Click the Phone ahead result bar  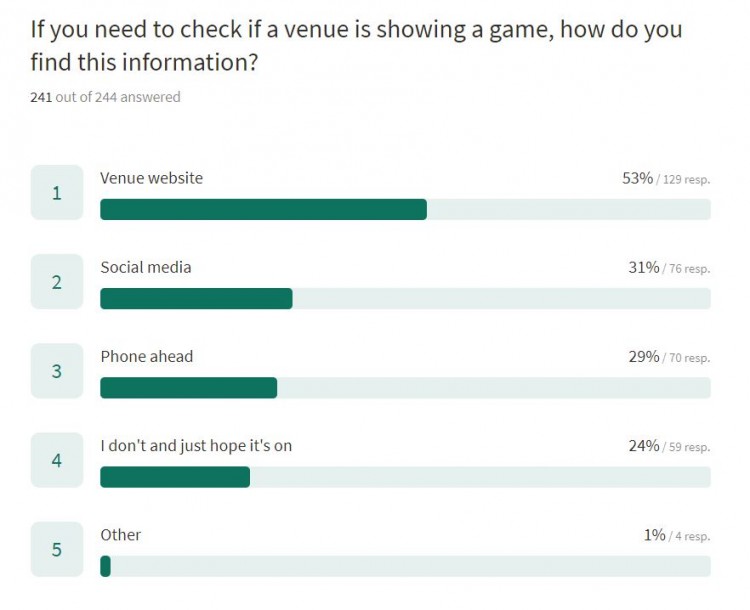click(x=405, y=388)
